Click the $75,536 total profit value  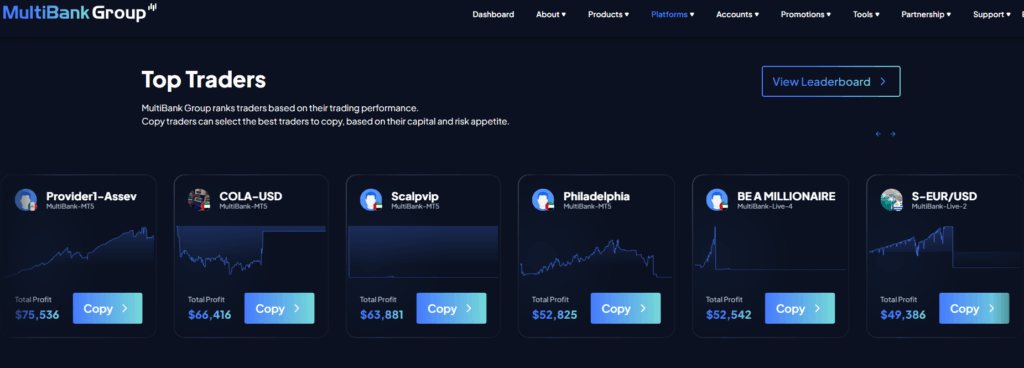click(37, 314)
